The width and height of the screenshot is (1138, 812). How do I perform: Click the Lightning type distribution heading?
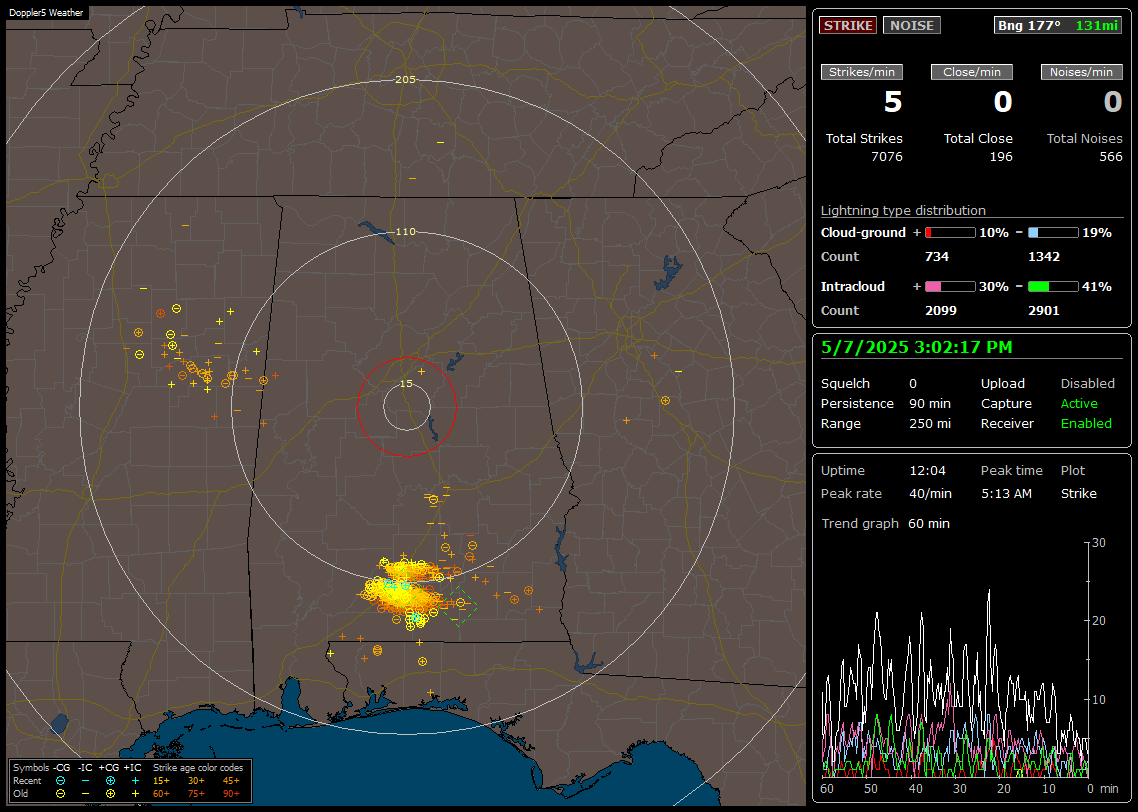[x=903, y=210]
